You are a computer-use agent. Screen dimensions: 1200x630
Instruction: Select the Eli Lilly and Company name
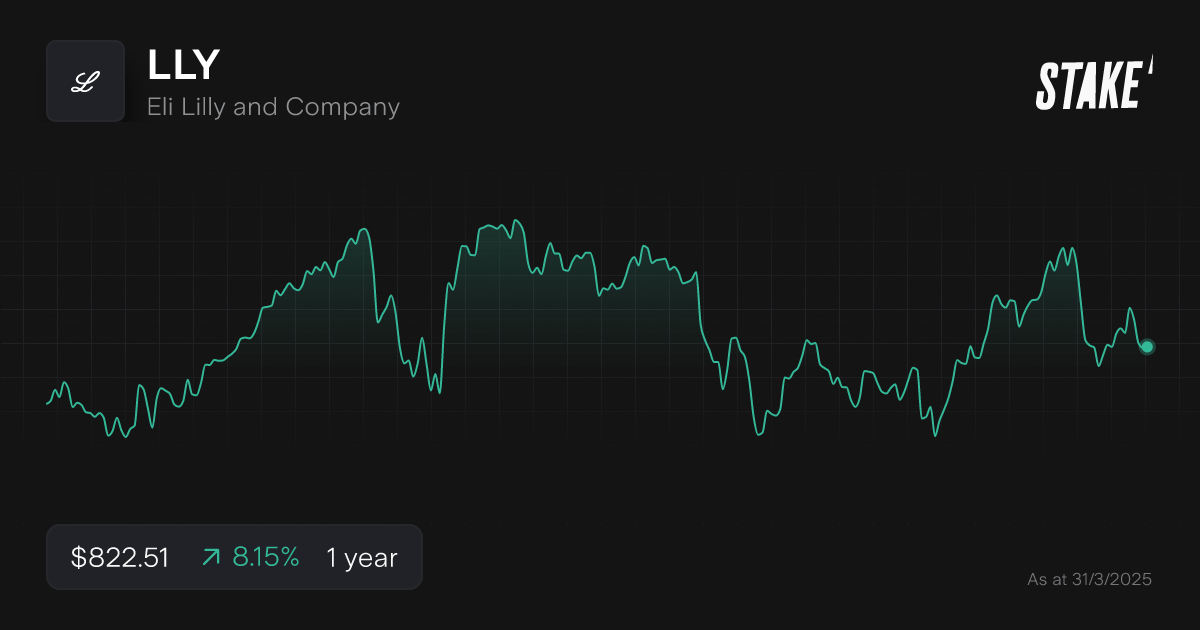click(274, 107)
